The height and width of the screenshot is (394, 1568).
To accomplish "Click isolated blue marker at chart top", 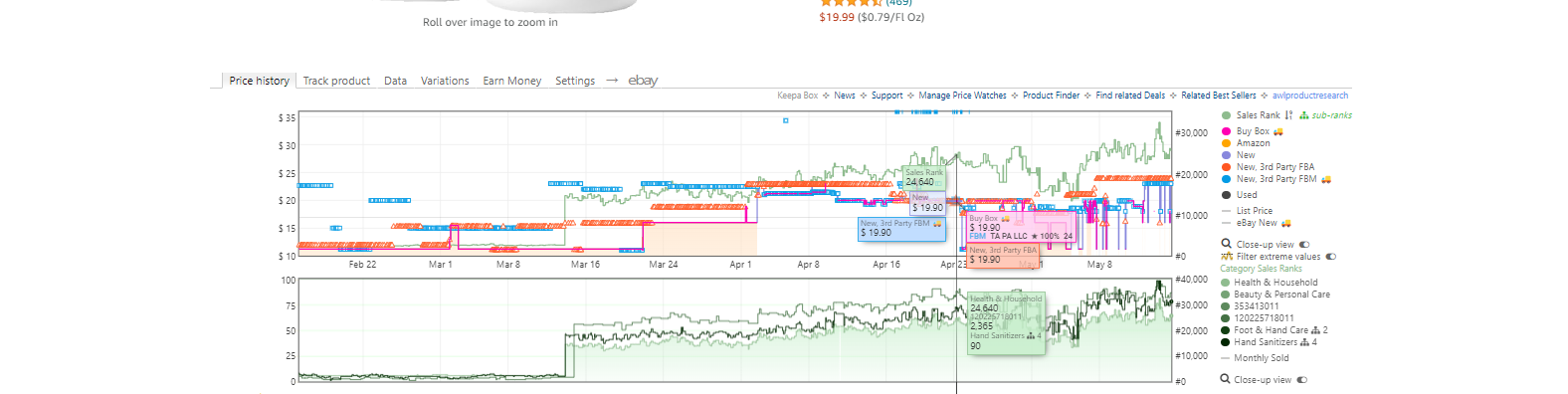I will [x=785, y=120].
